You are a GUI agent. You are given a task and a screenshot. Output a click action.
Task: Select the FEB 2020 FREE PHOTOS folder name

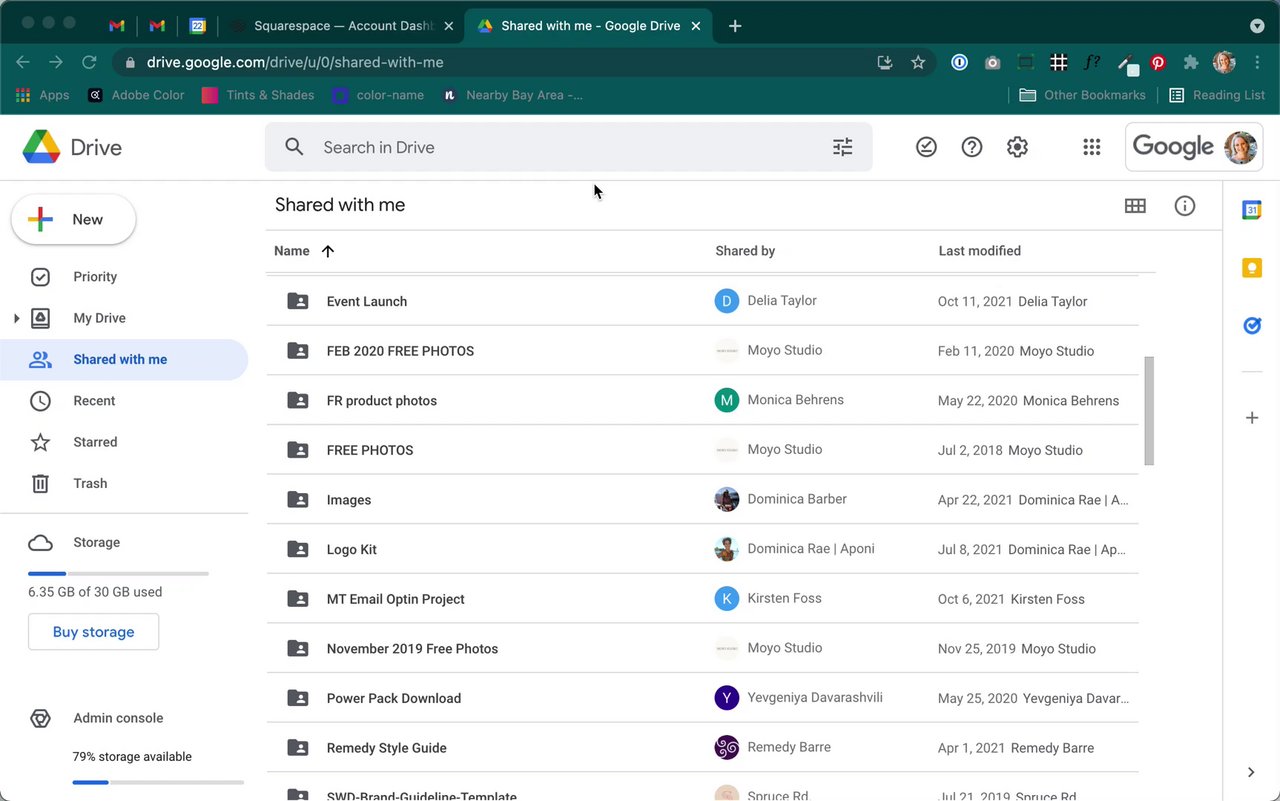click(x=400, y=351)
